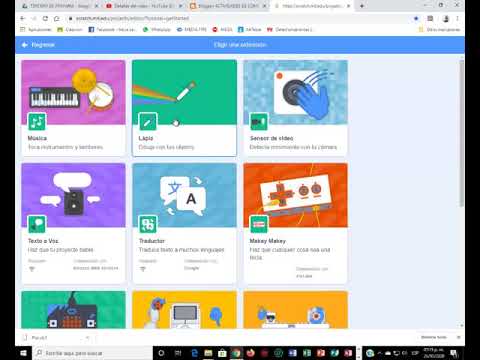480x360 pixels.
Task: Open the Facebook bookmark
Action: click(x=113, y=30)
